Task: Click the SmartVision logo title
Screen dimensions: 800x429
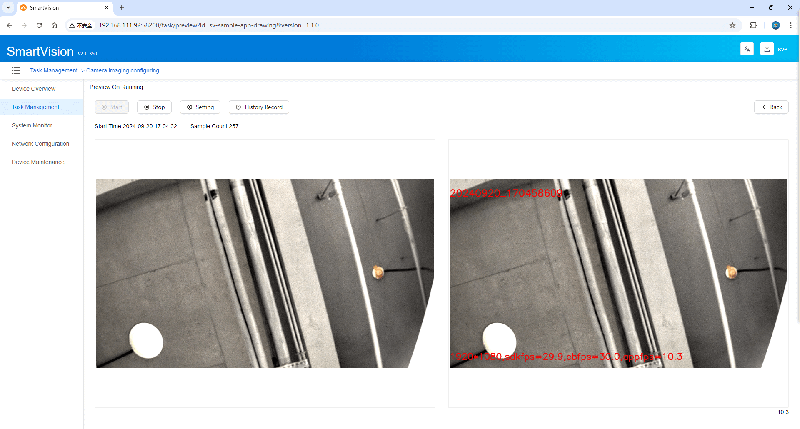Action: [x=40, y=52]
